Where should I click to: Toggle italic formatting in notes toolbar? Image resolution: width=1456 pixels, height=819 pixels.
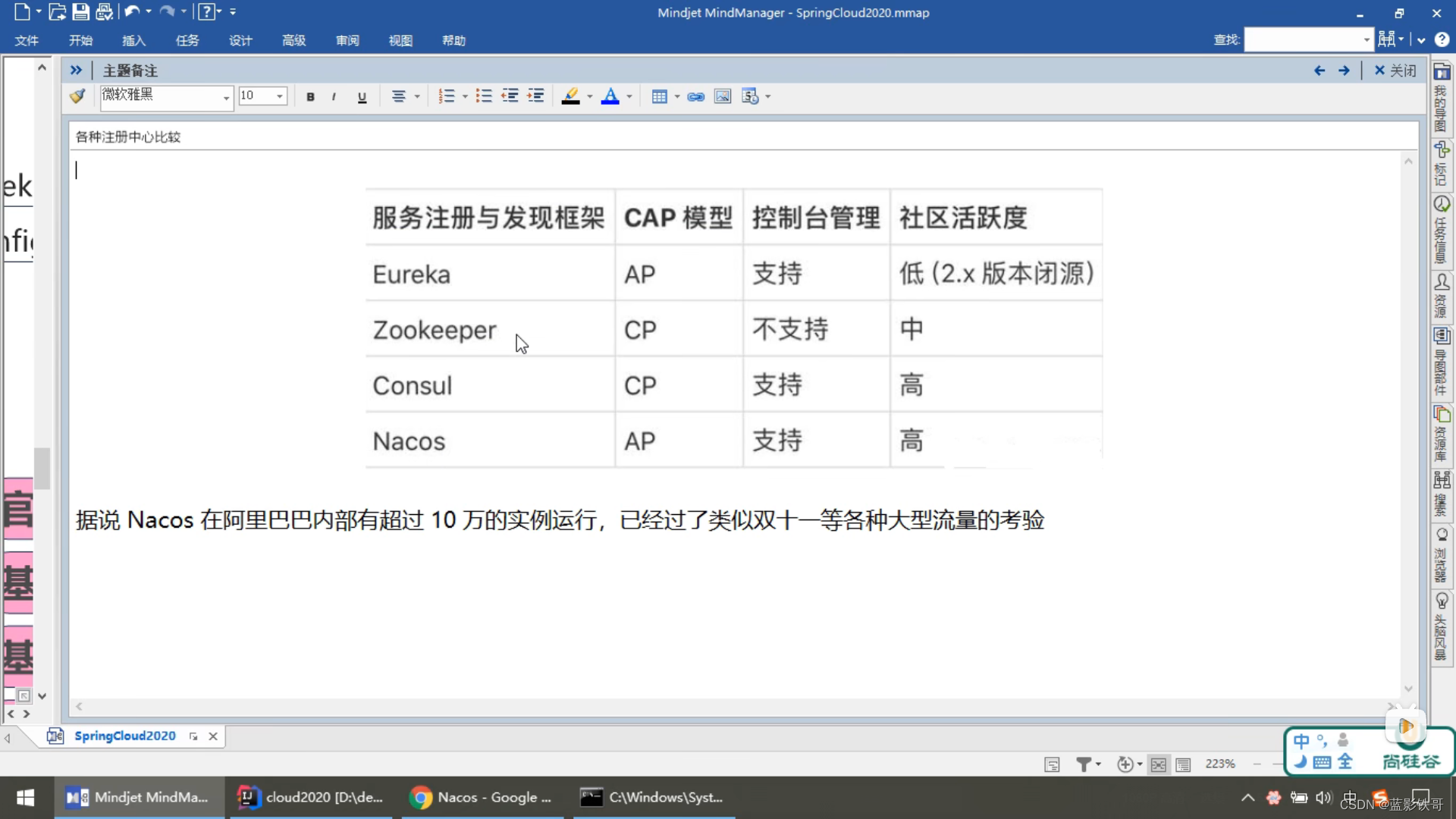[334, 96]
